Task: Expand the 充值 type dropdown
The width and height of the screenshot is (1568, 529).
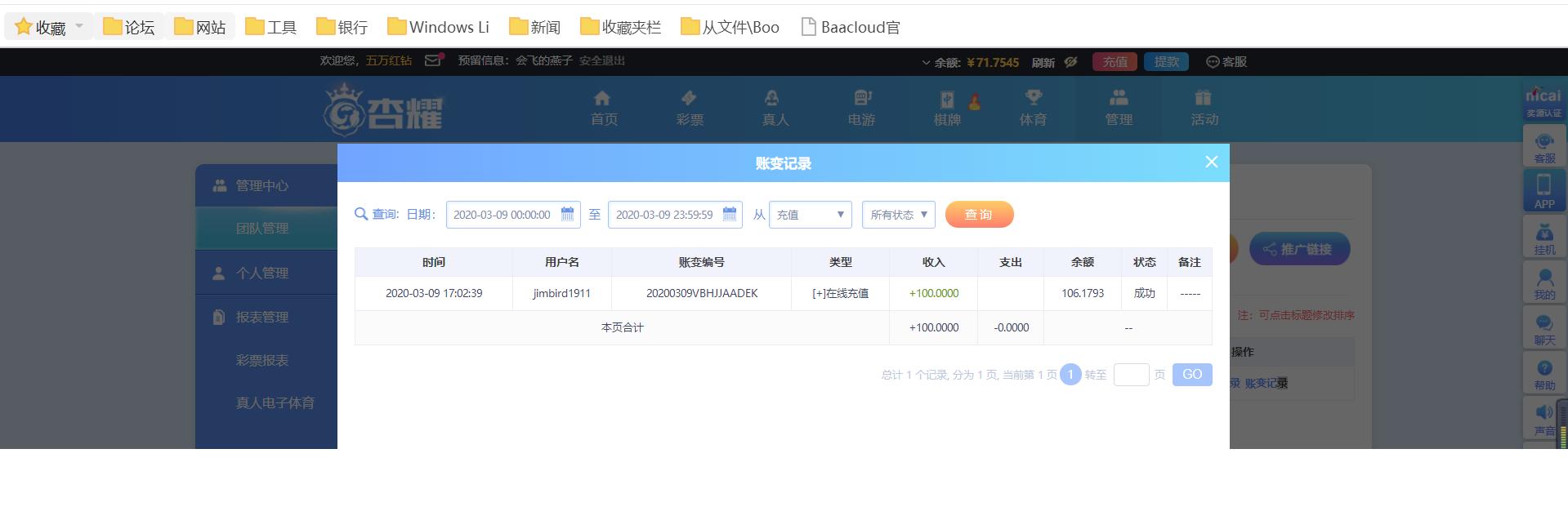Action: point(810,215)
